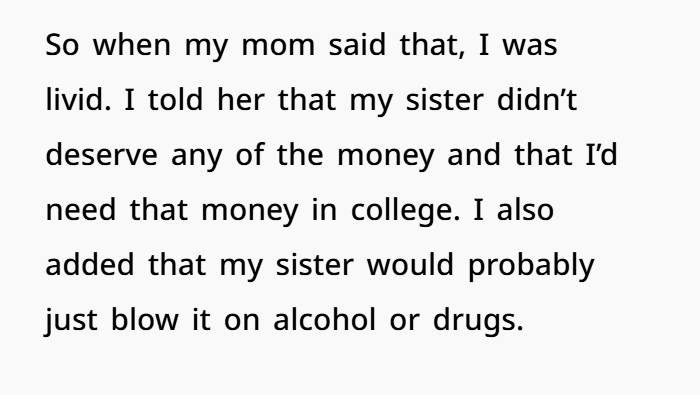Click the word 'alcohol' in the last line
Viewport: 700px width, 395px height.
(x=325, y=320)
